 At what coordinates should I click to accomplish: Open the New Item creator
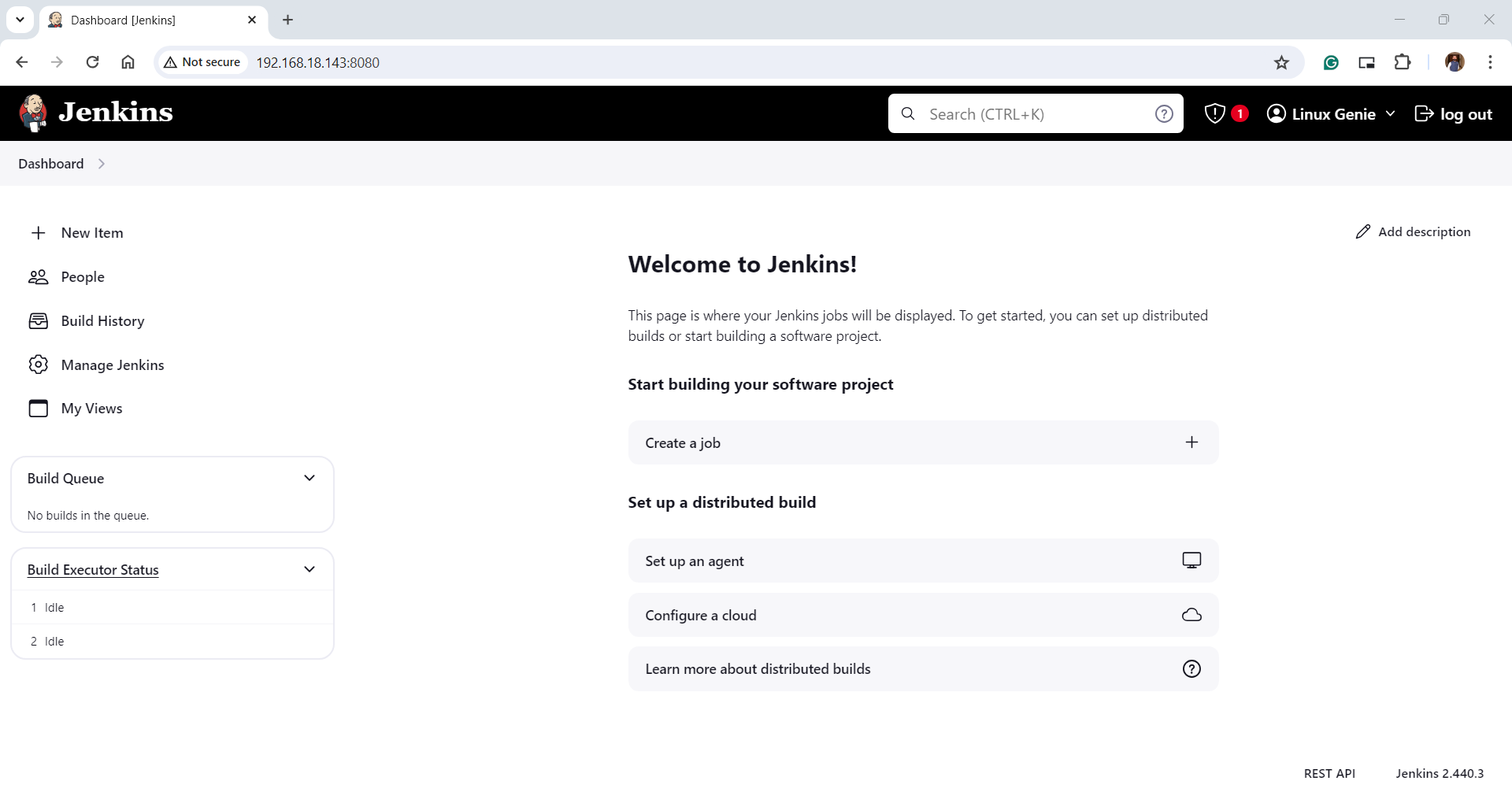tap(92, 232)
